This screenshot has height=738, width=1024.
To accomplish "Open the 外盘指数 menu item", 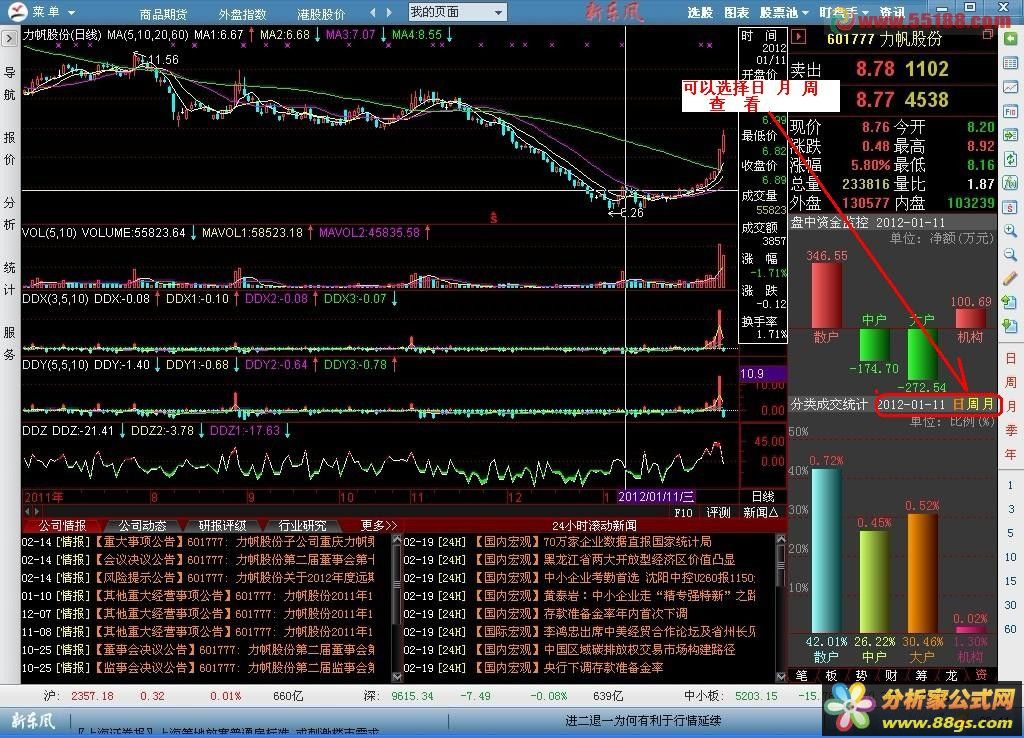I will [x=242, y=14].
